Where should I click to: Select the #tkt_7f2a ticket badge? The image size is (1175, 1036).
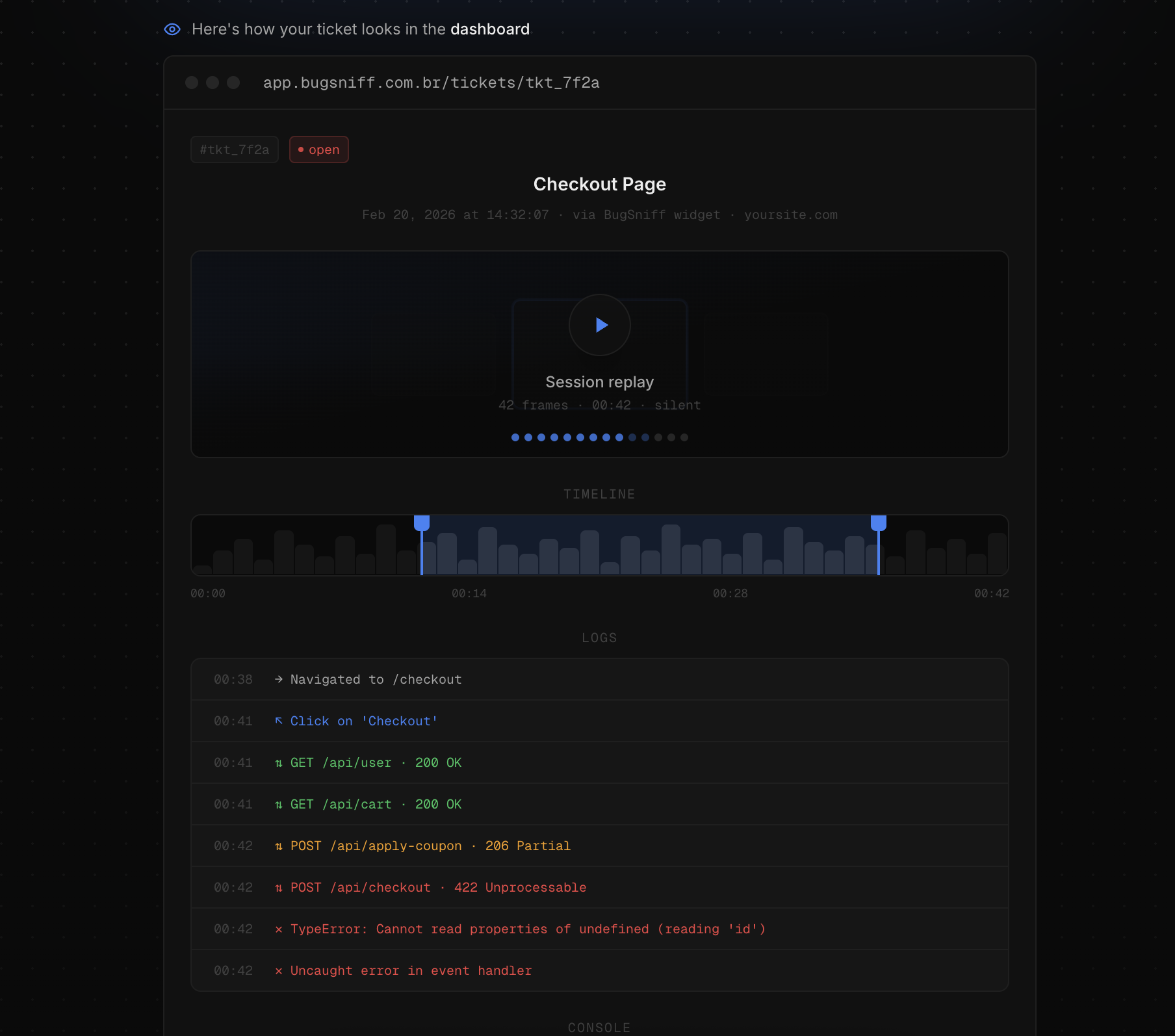[x=235, y=149]
